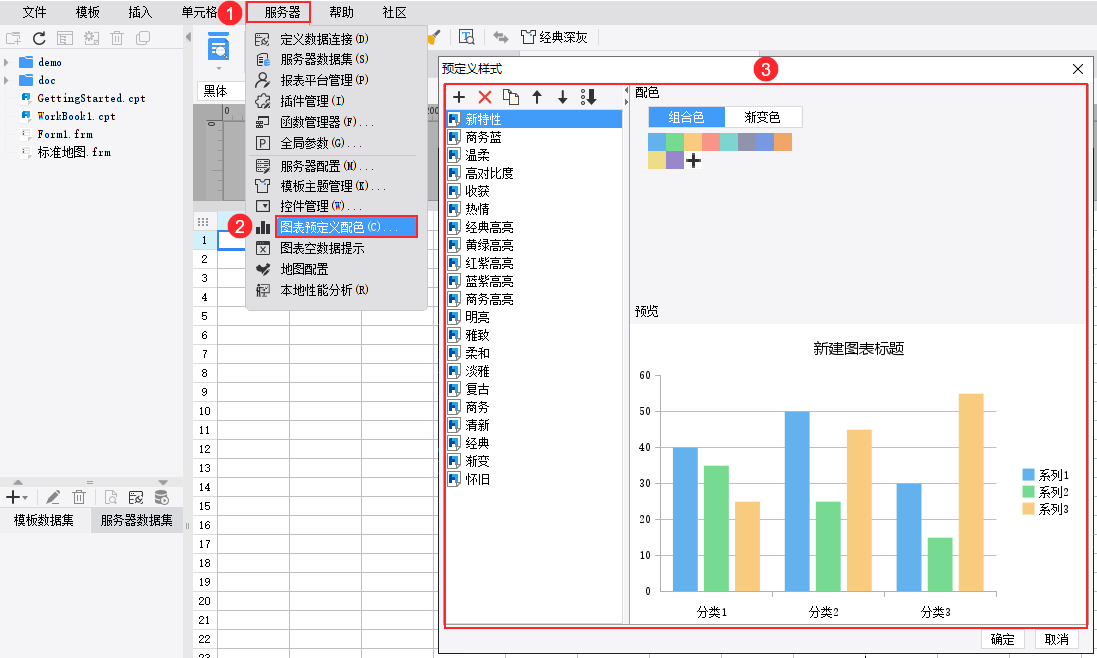1097x658 pixels.
Task: Select the first blue color swatch
Action: click(x=657, y=142)
